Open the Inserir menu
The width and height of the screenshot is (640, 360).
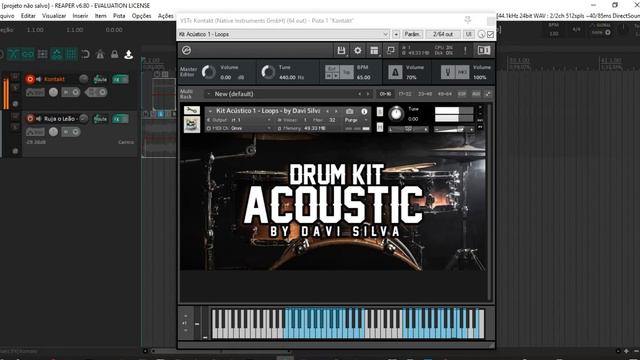[x=80, y=16]
